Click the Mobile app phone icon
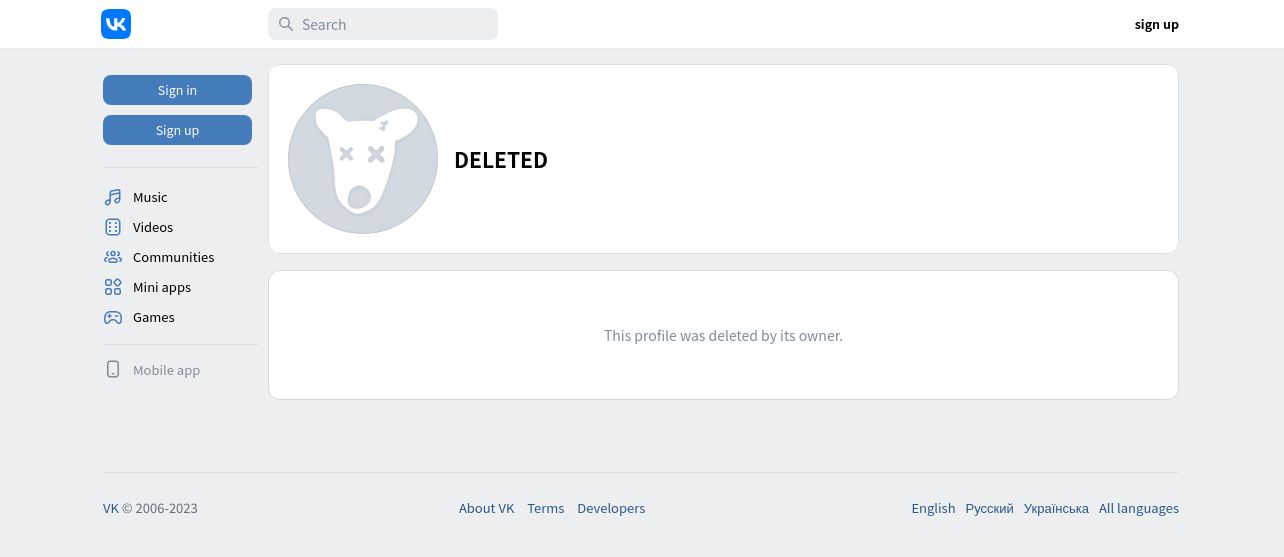Image resolution: width=1284 pixels, height=557 pixels. click(113, 369)
